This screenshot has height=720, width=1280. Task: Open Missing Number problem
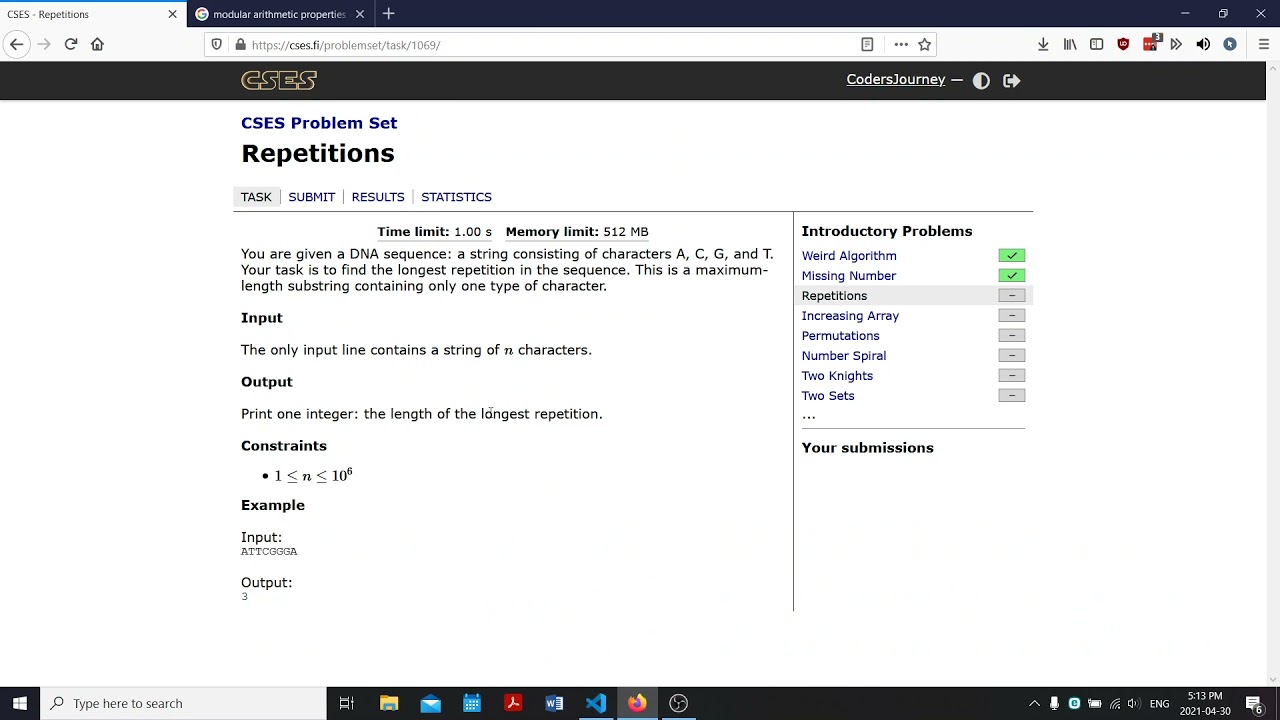click(x=848, y=276)
